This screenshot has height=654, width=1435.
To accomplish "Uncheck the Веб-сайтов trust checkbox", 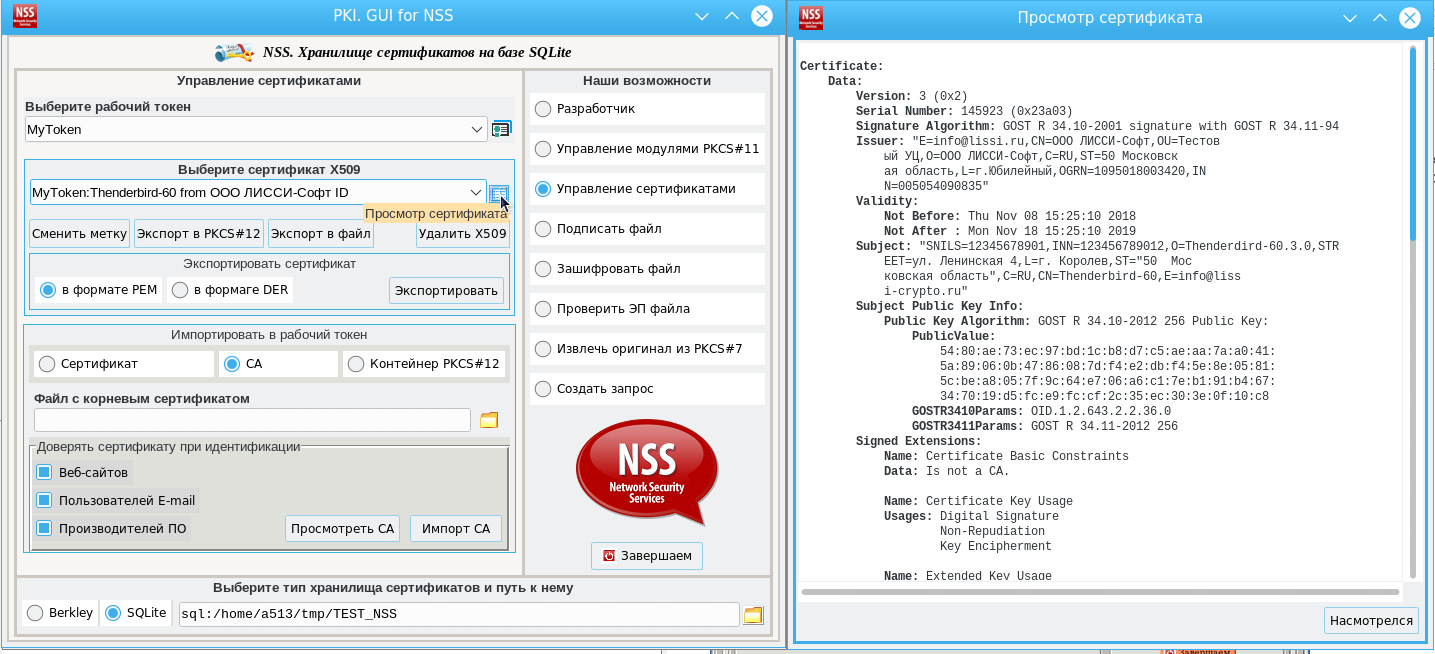I will (x=44, y=473).
